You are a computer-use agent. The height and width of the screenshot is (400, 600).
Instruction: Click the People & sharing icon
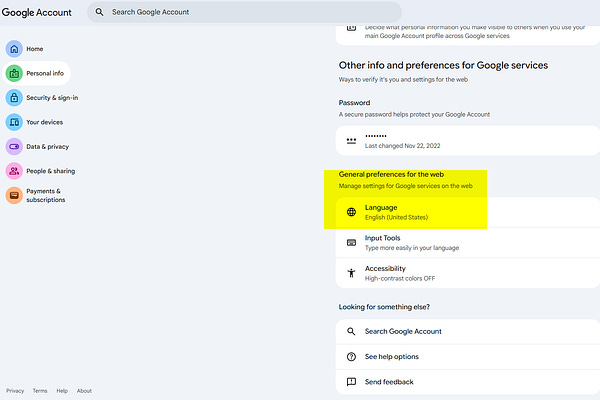(x=14, y=171)
